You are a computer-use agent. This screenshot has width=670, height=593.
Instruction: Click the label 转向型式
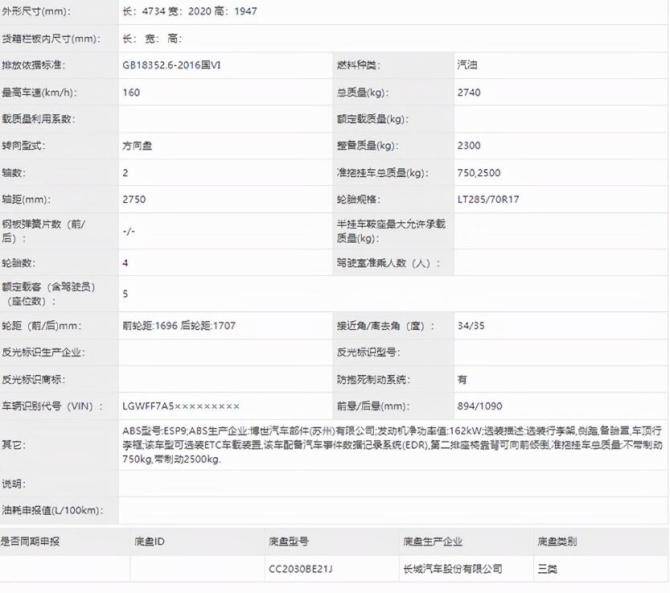tap(24, 146)
